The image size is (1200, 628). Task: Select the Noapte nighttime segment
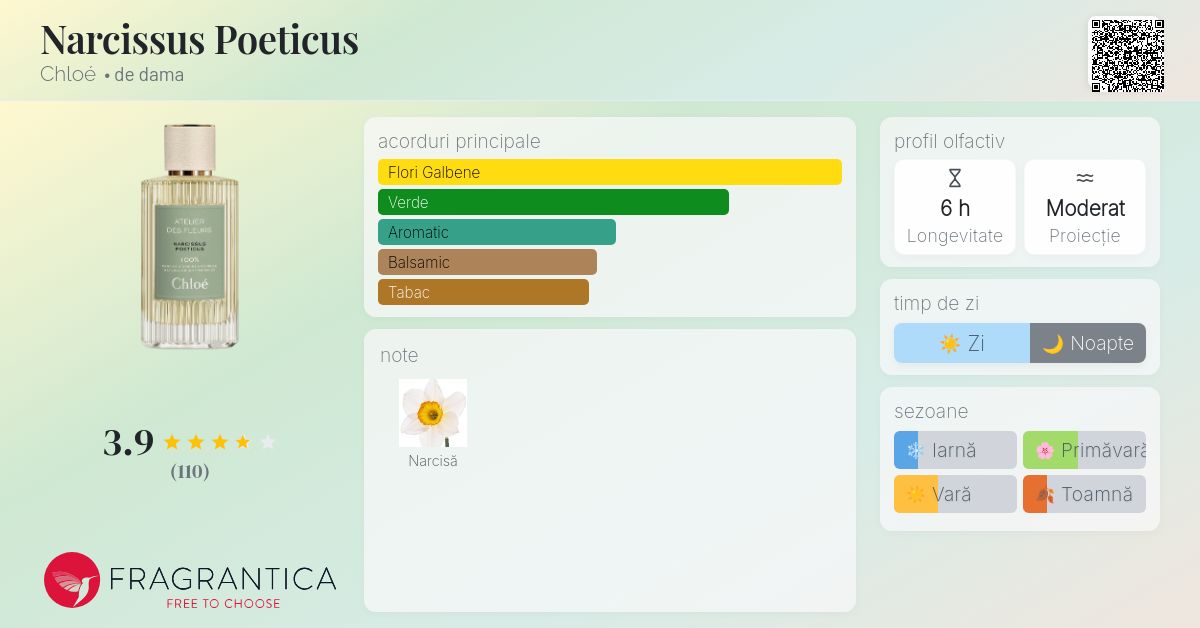(1088, 343)
